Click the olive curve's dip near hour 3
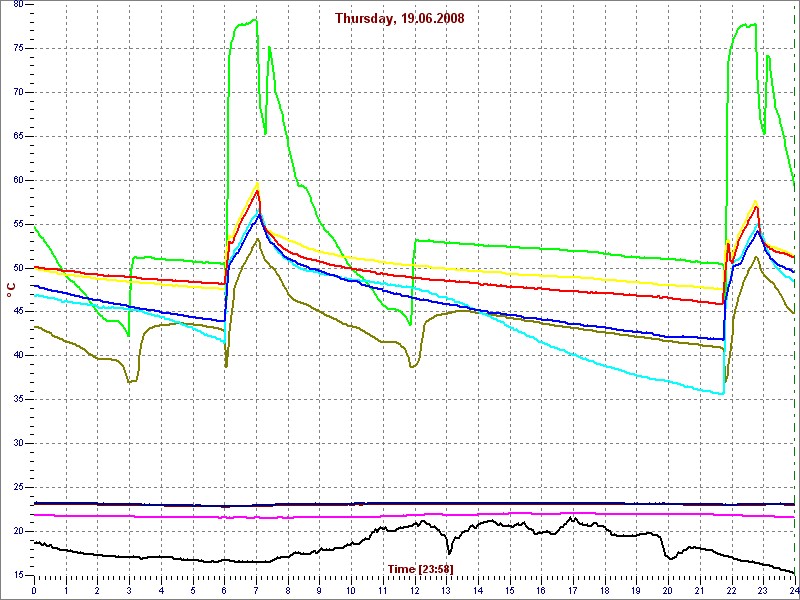Image resolution: width=800 pixels, height=600 pixels. (x=129, y=382)
